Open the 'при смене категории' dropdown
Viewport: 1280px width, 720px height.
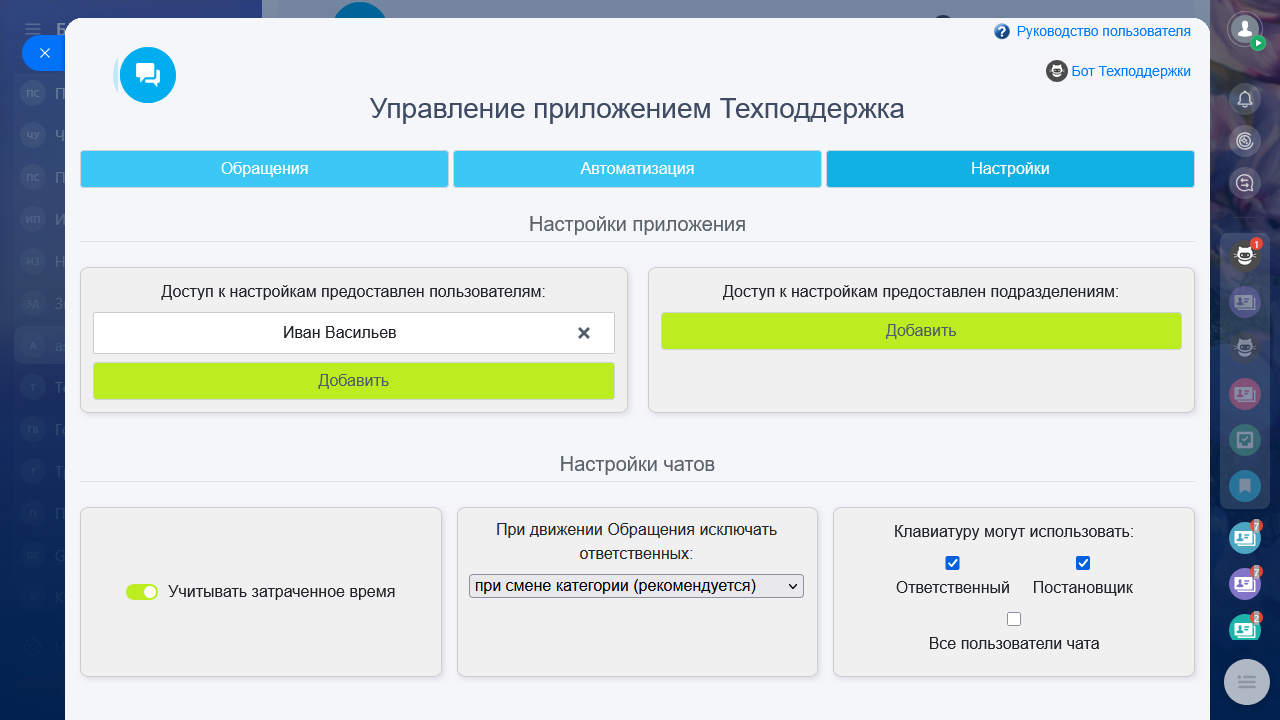(636, 586)
